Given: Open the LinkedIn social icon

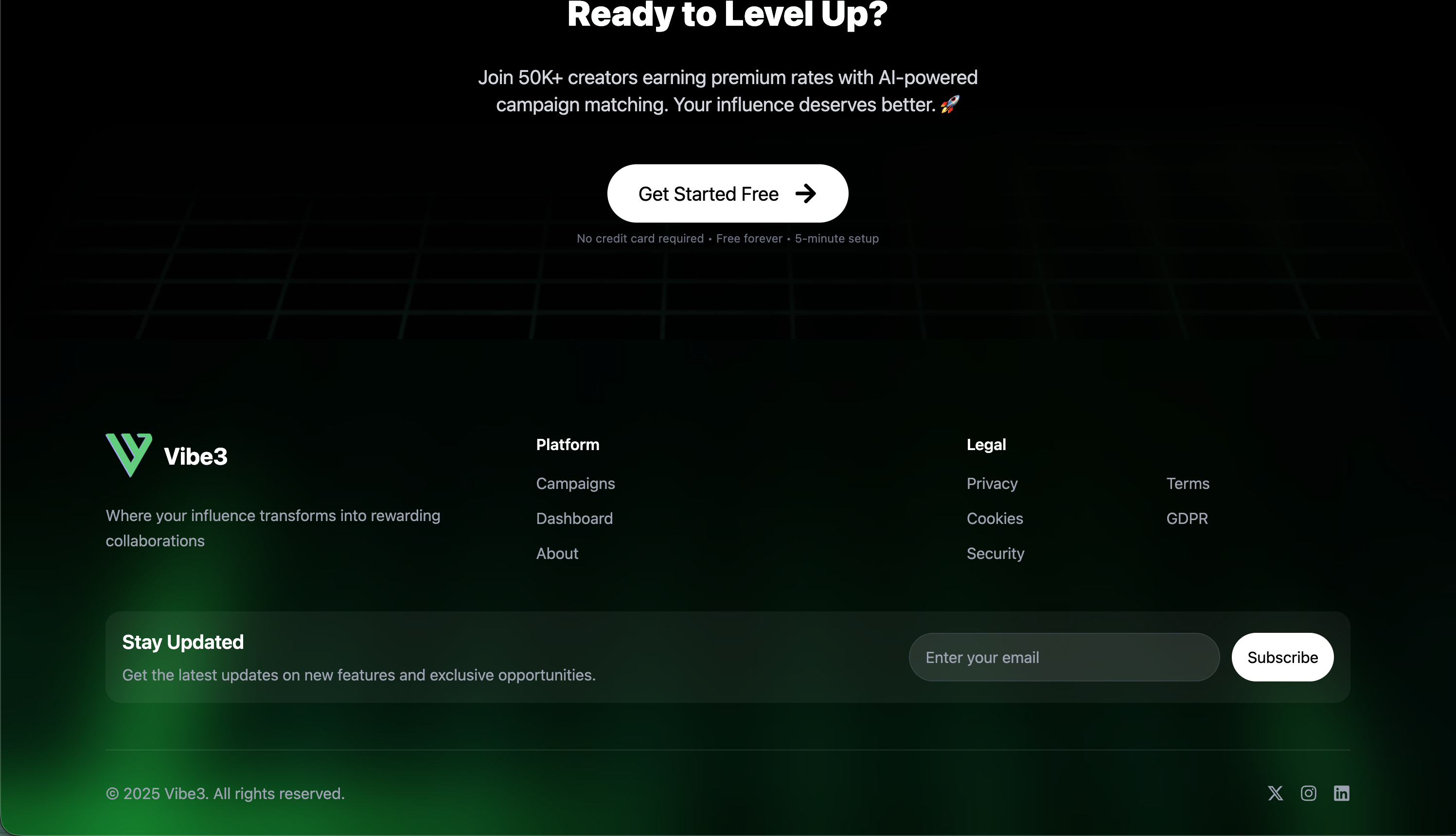Looking at the screenshot, I should (x=1341, y=793).
